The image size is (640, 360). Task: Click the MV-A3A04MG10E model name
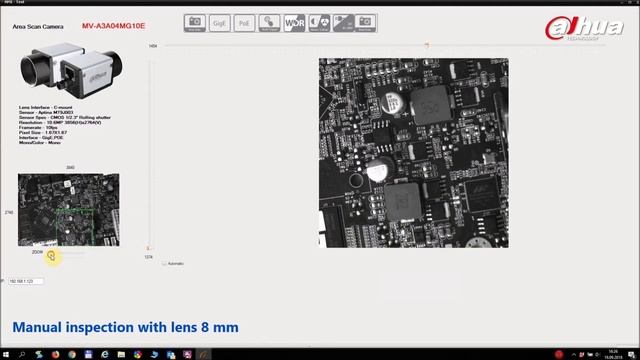(113, 26)
